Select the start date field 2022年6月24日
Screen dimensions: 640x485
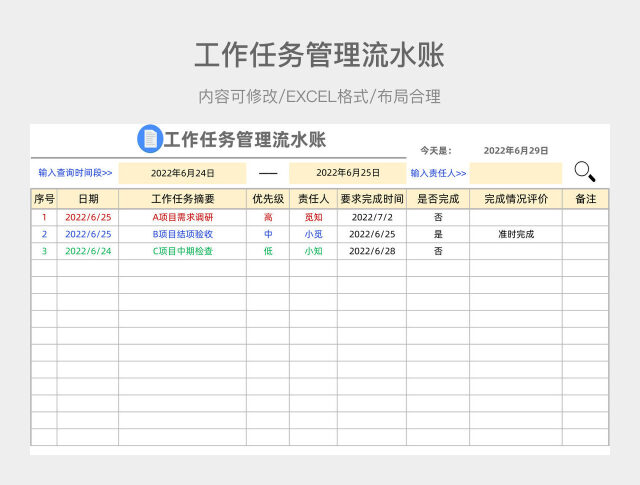click(x=182, y=173)
